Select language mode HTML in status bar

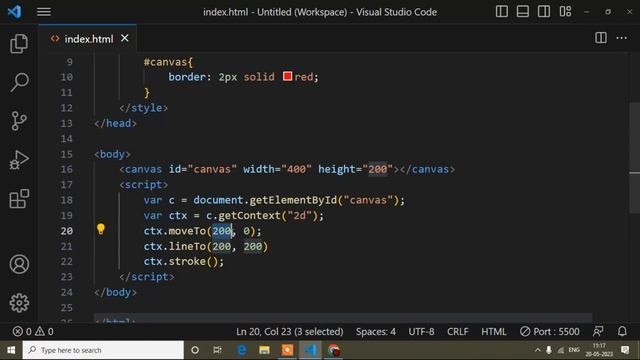(x=493, y=331)
